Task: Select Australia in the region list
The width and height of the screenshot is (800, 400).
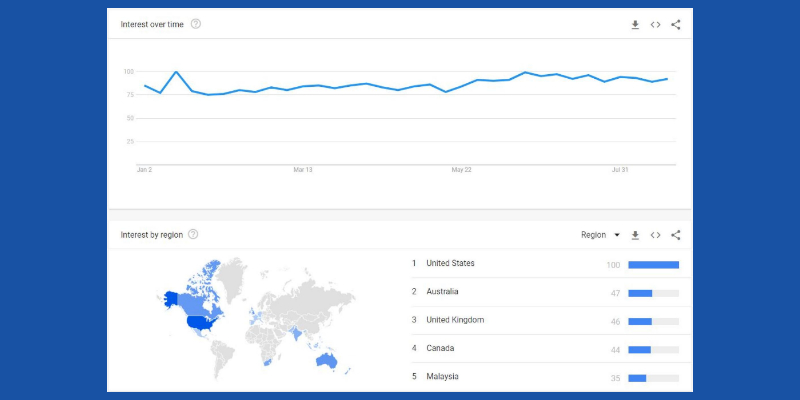Action: 442,292
